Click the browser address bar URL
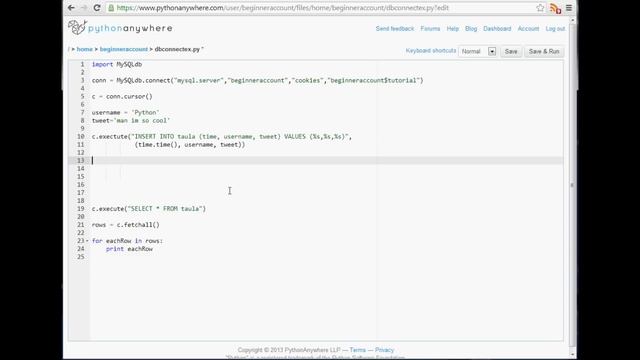Viewport: 640px width, 360px height. 282,8
